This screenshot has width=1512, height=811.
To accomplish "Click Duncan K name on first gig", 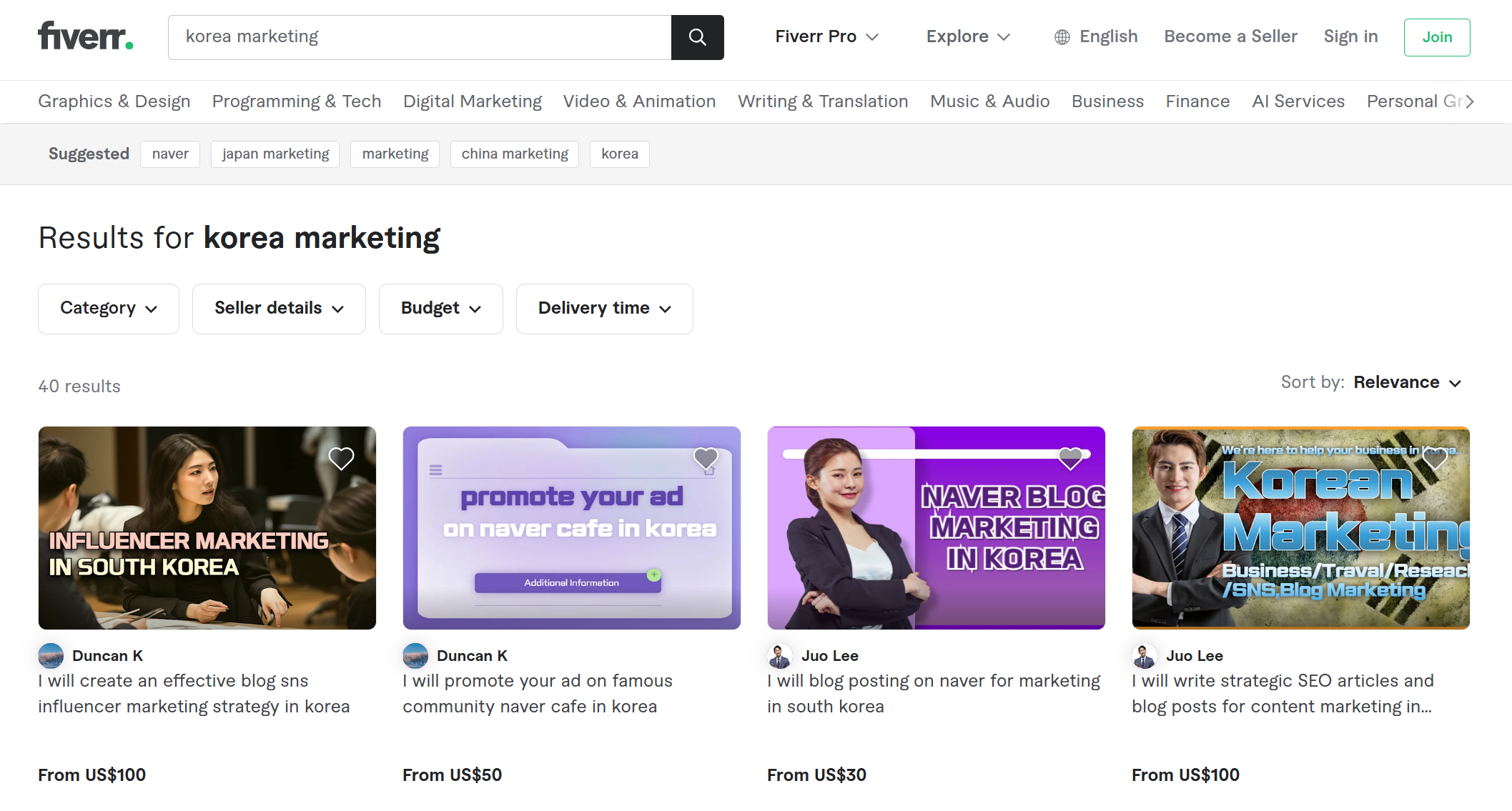I will pyautogui.click(x=107, y=656).
